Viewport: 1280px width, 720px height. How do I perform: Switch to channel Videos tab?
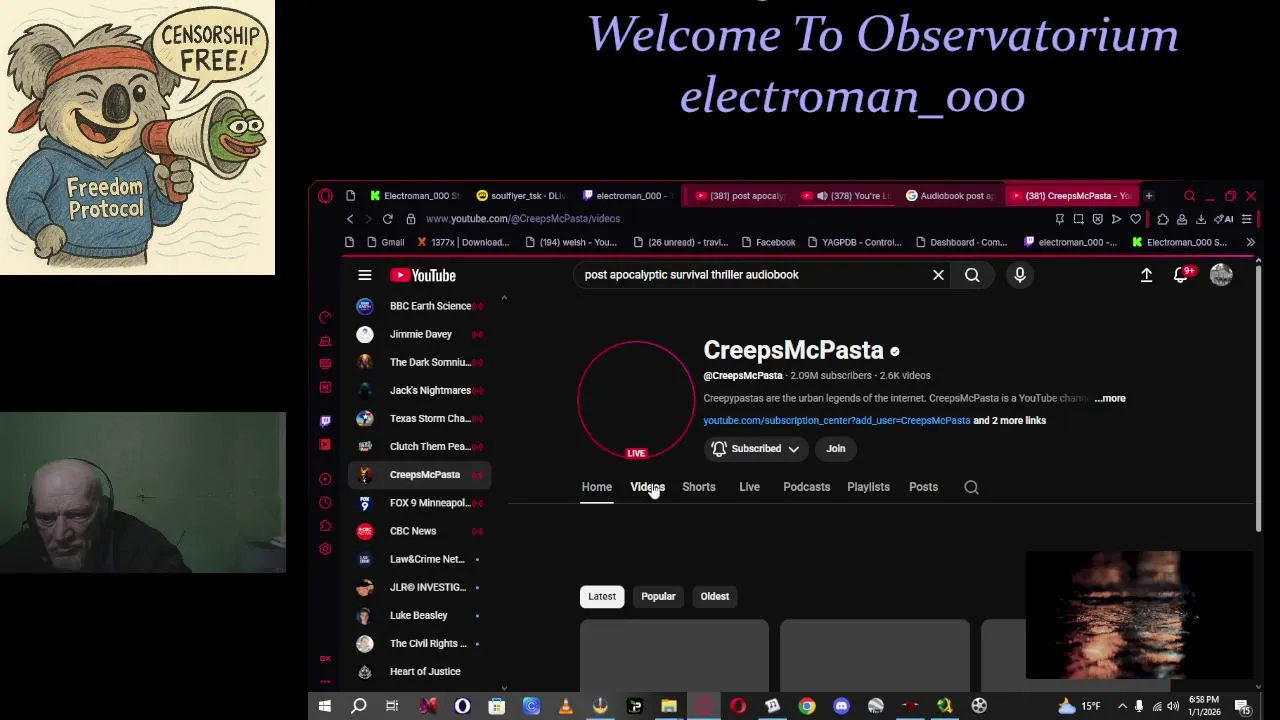click(648, 487)
